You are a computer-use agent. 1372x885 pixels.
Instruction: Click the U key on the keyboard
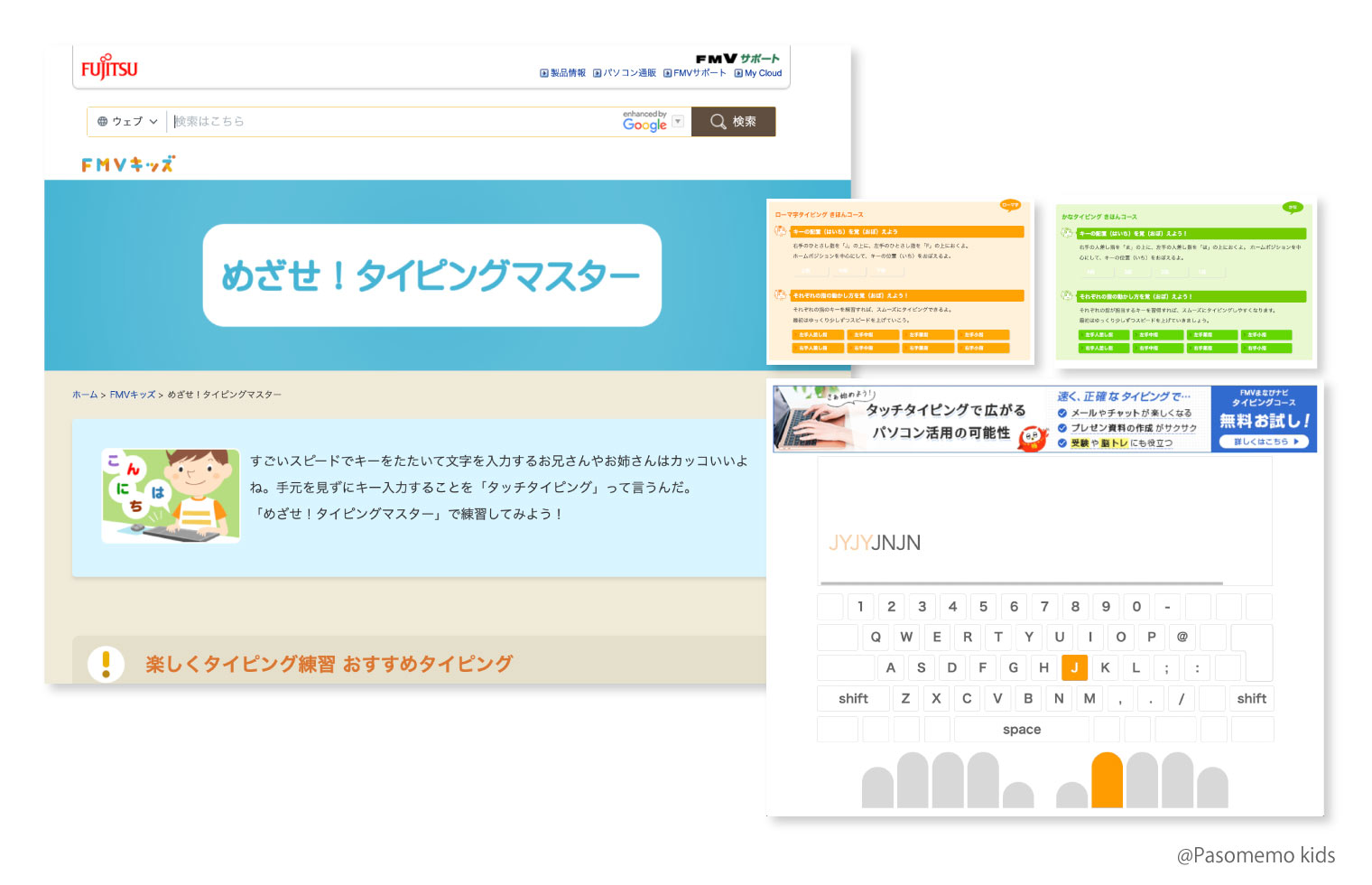click(1060, 637)
